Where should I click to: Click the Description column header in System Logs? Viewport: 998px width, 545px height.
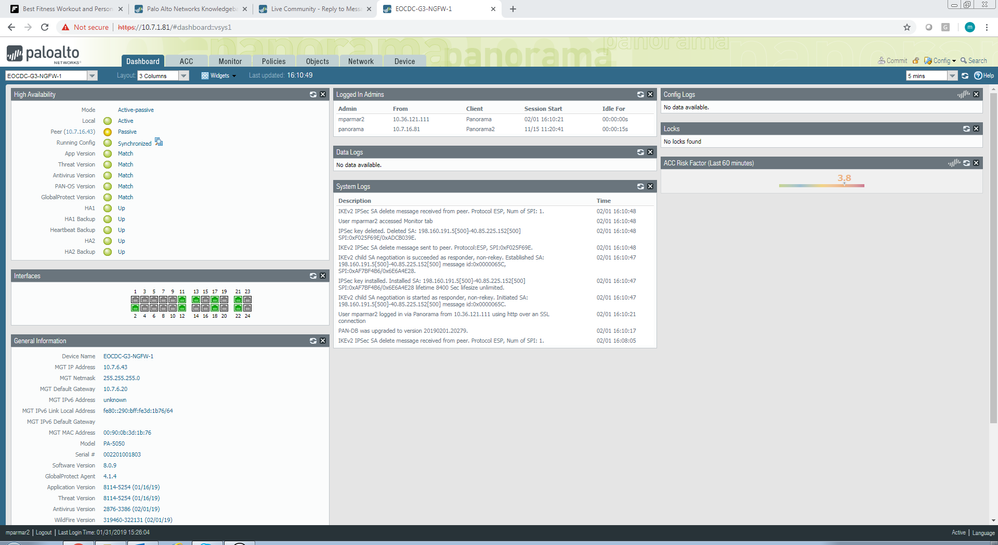355,201
